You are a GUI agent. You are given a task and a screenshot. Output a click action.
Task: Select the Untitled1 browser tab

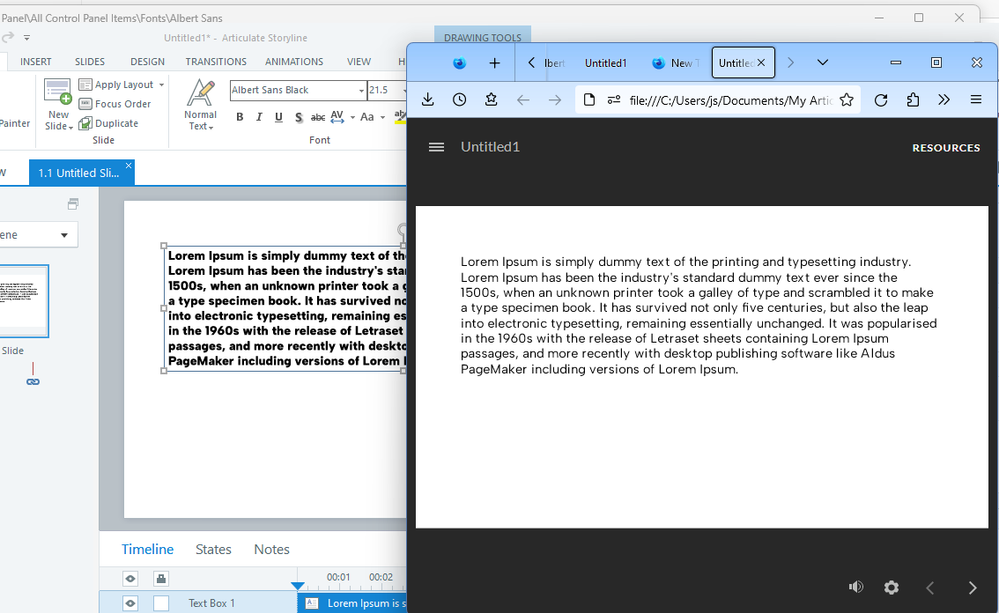606,63
